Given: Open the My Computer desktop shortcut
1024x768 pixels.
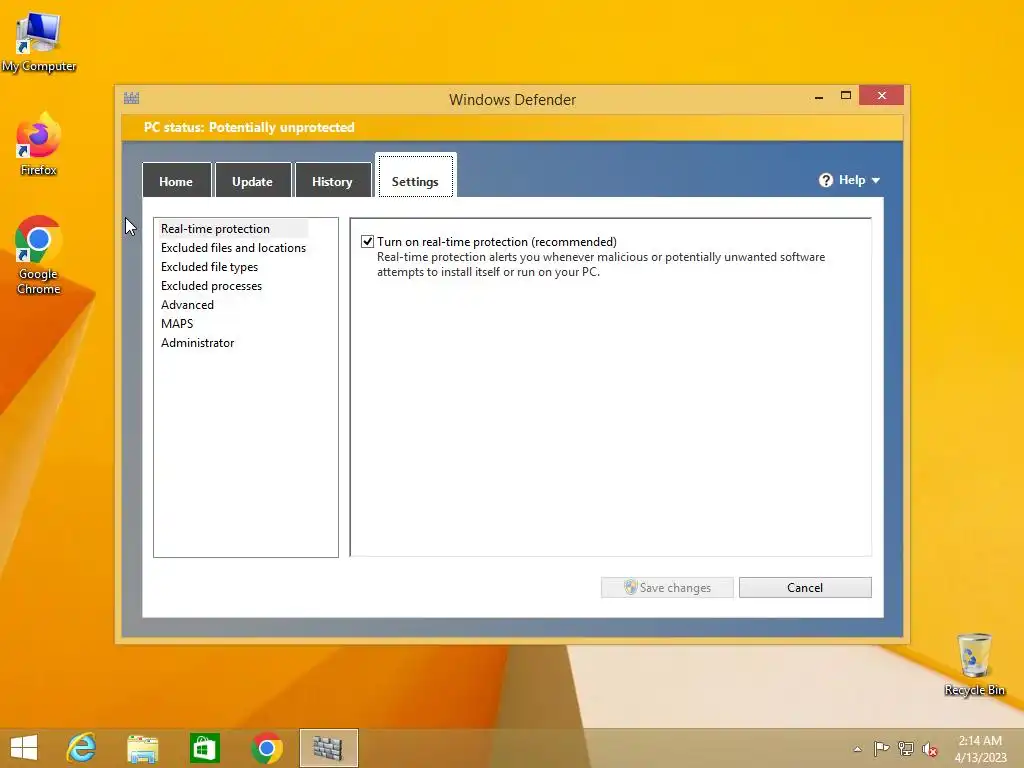Looking at the screenshot, I should tap(38, 41).
